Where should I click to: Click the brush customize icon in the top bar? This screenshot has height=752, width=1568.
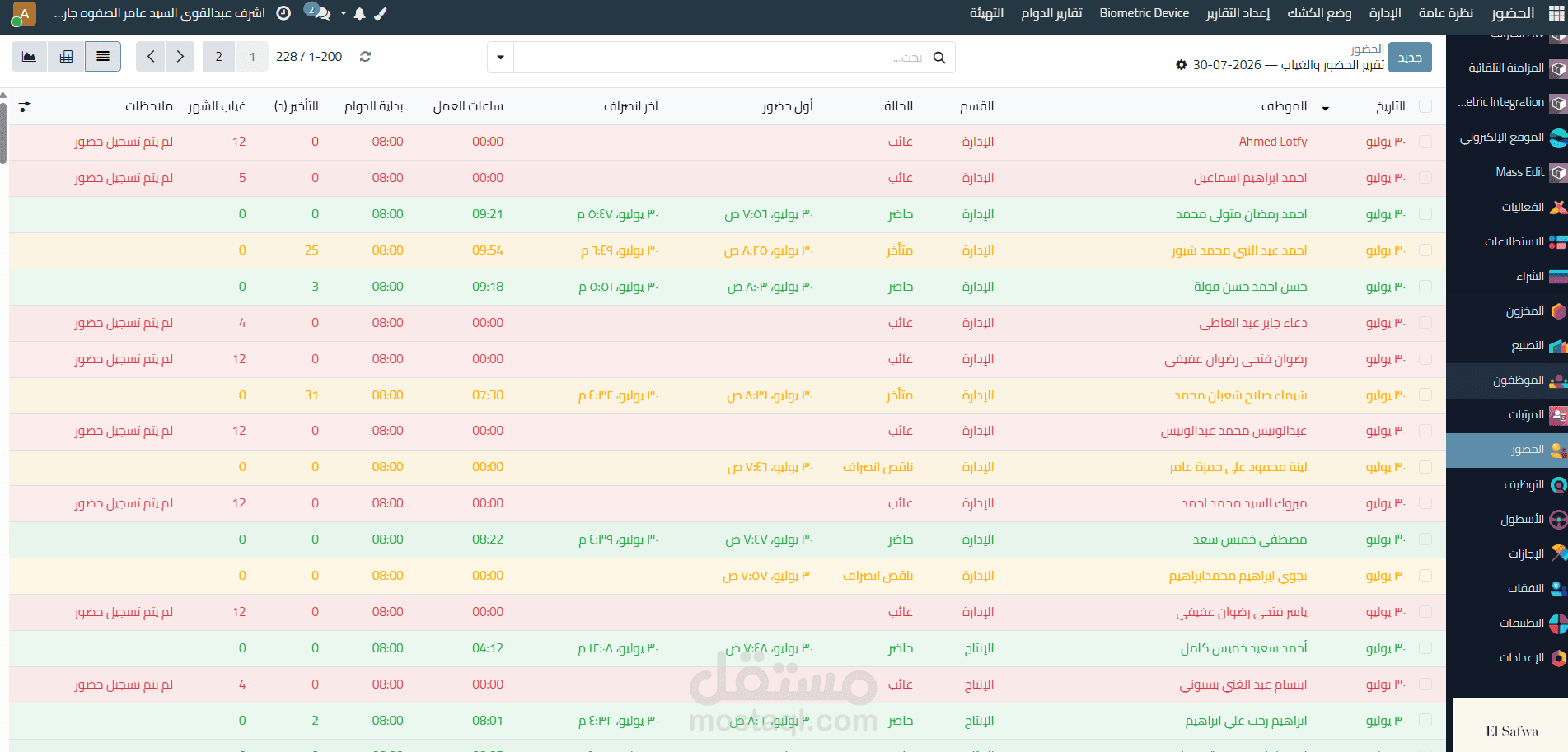click(381, 14)
